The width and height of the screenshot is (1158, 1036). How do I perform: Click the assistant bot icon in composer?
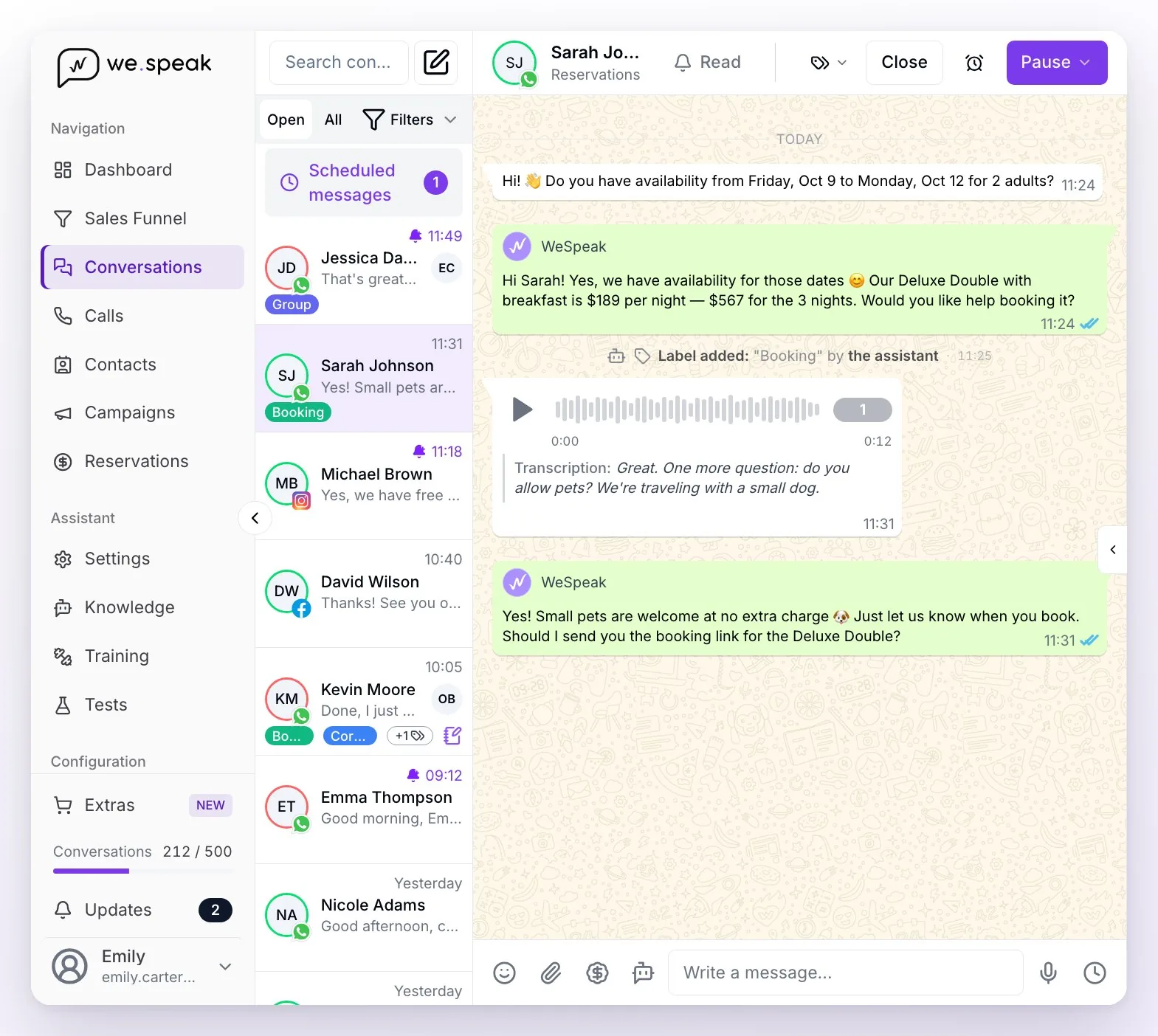pos(643,973)
